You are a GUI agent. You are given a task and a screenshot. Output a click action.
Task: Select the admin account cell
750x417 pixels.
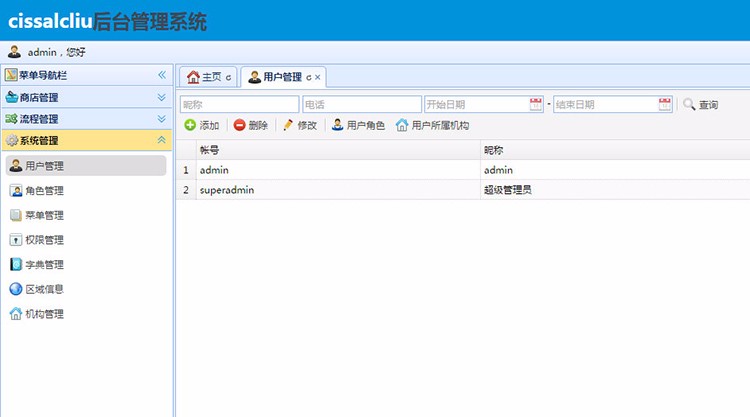pyautogui.click(x=338, y=170)
